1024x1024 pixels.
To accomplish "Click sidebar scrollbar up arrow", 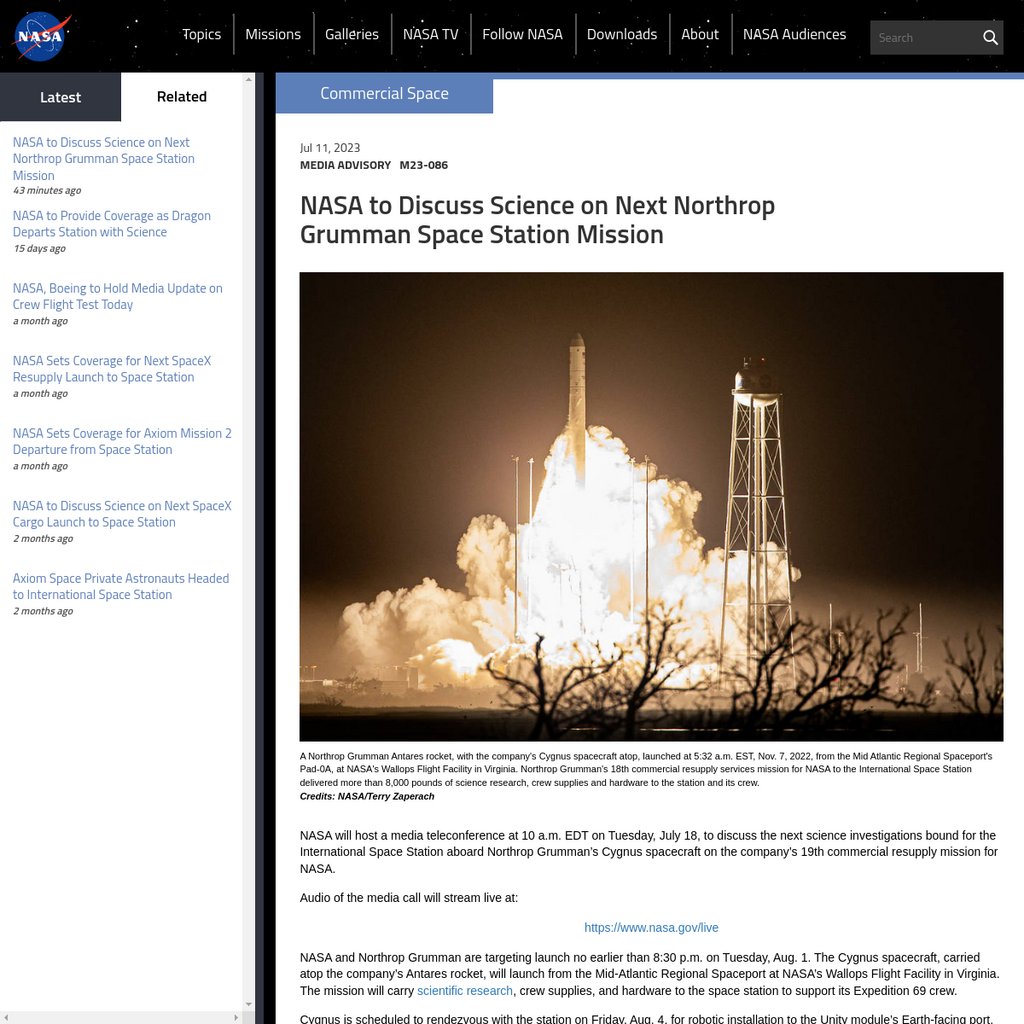I will click(x=249, y=80).
